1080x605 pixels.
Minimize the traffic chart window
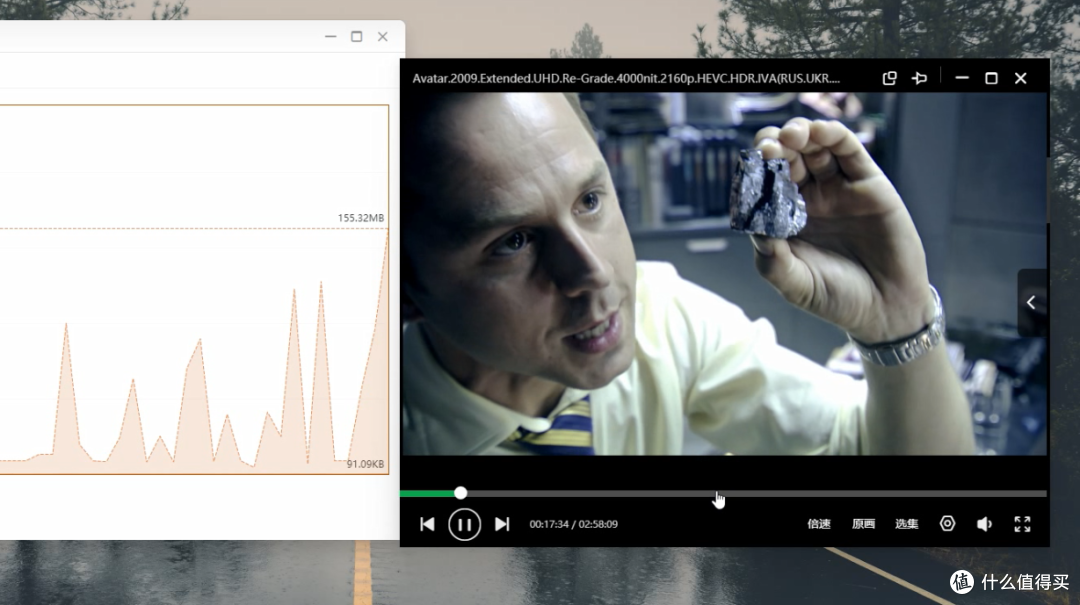pos(331,37)
